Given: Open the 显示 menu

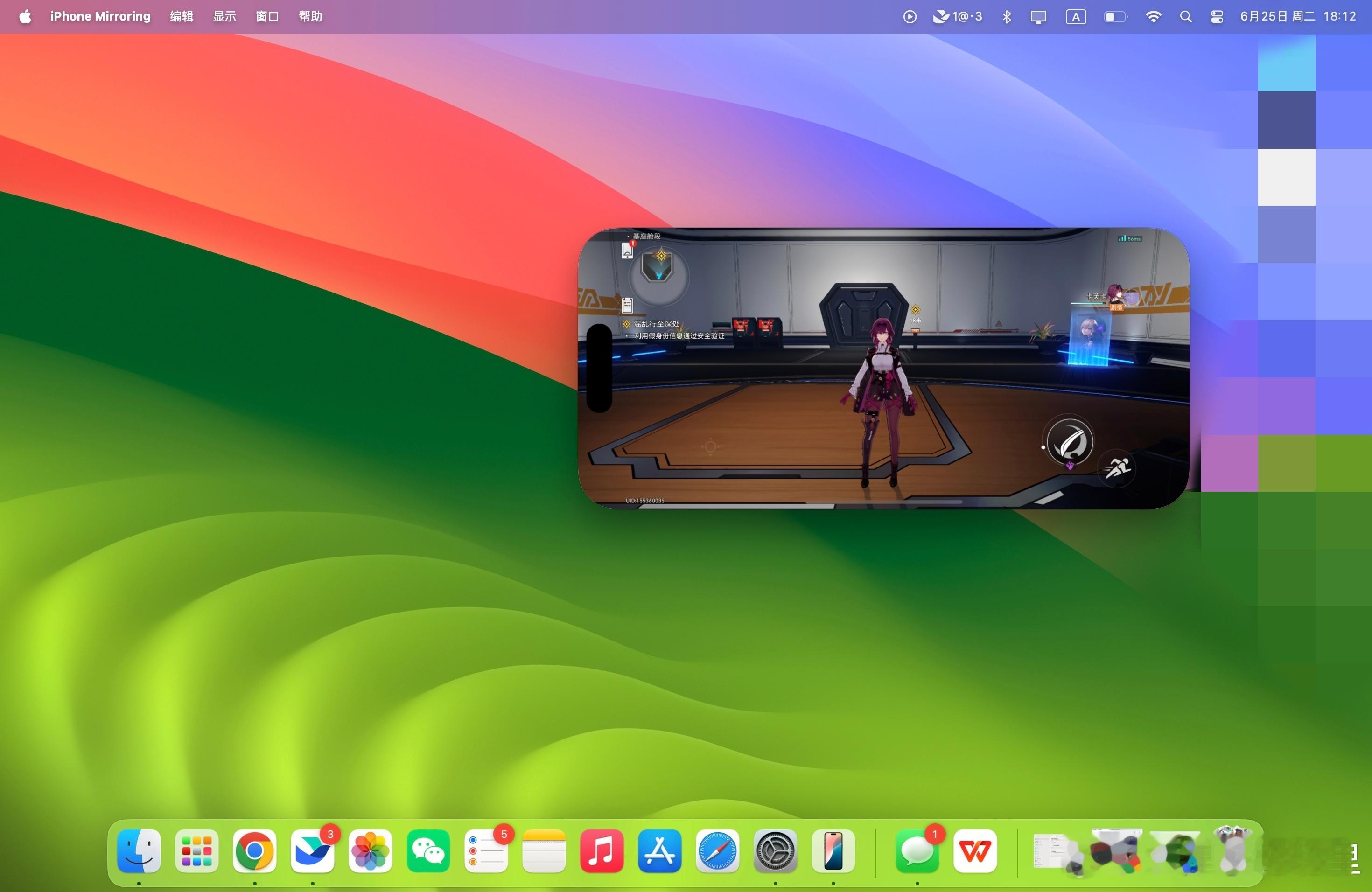Looking at the screenshot, I should point(224,16).
